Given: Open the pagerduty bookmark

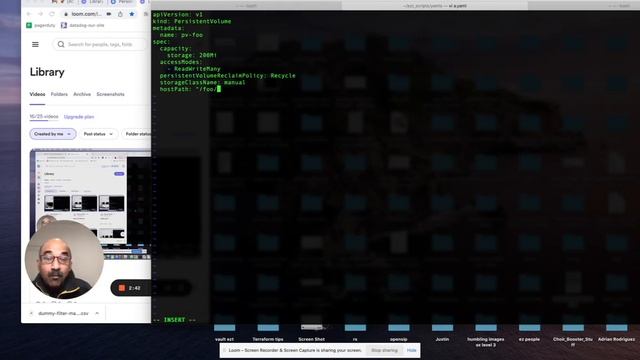Looking at the screenshot, I should pos(40,25).
